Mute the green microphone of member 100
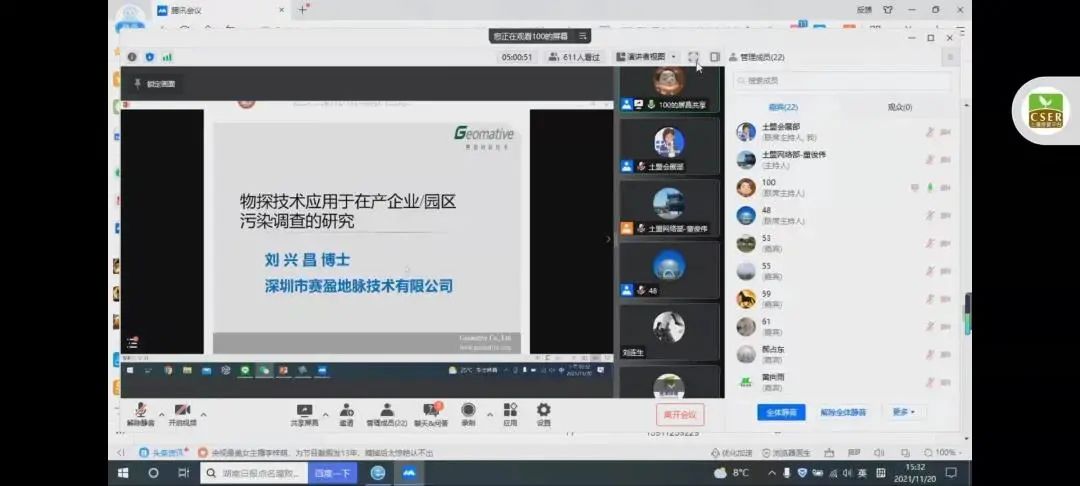Viewport: 1080px width, 486px height. [x=930, y=187]
